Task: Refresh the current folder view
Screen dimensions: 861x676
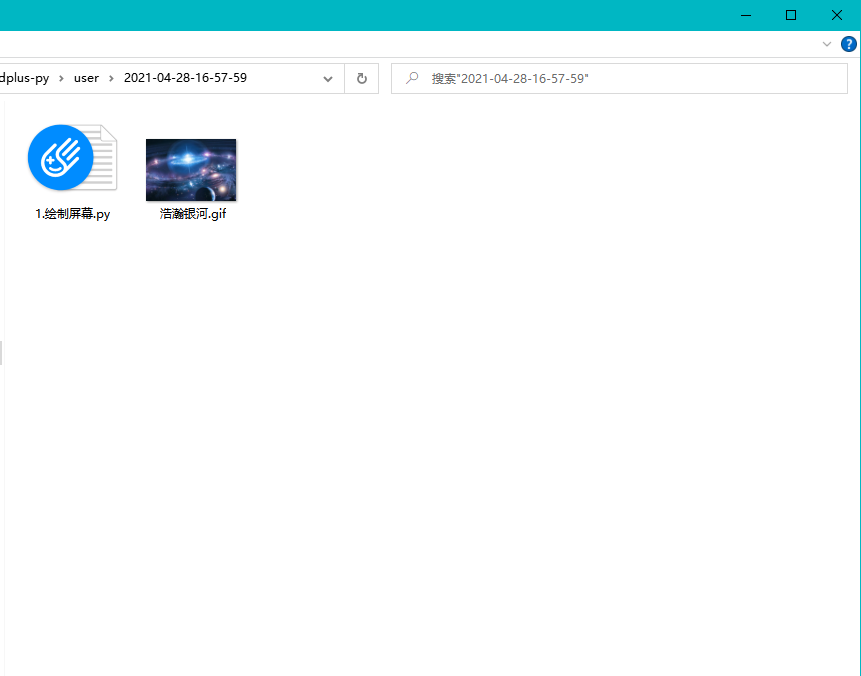Action: tap(361, 79)
